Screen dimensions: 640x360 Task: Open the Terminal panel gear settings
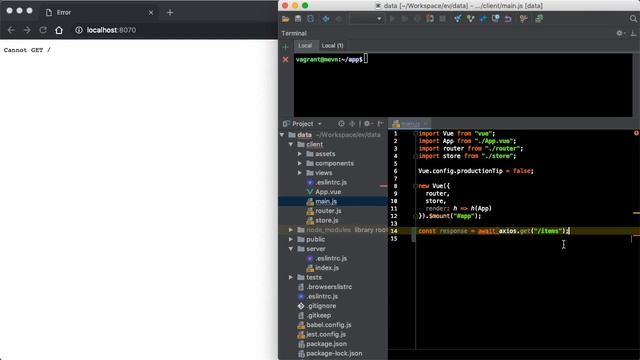pyautogui.click(x=620, y=33)
